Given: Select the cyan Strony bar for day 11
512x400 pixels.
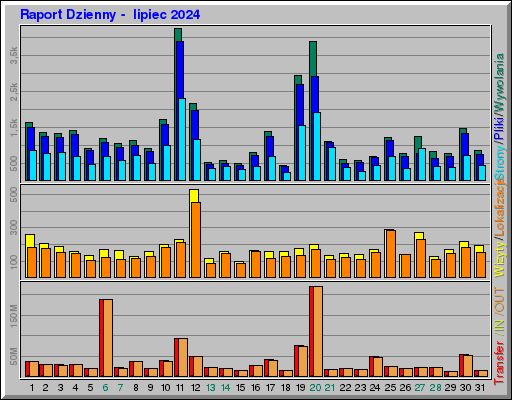Looking at the screenshot, I should click(x=182, y=140).
